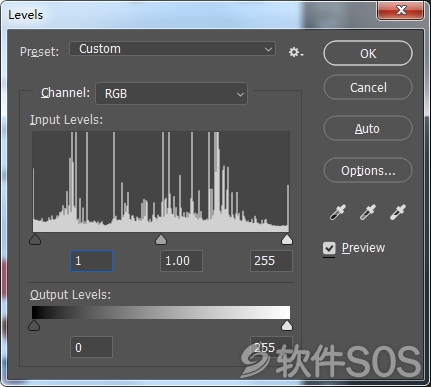Close the Levels dialog window

pos(401,10)
